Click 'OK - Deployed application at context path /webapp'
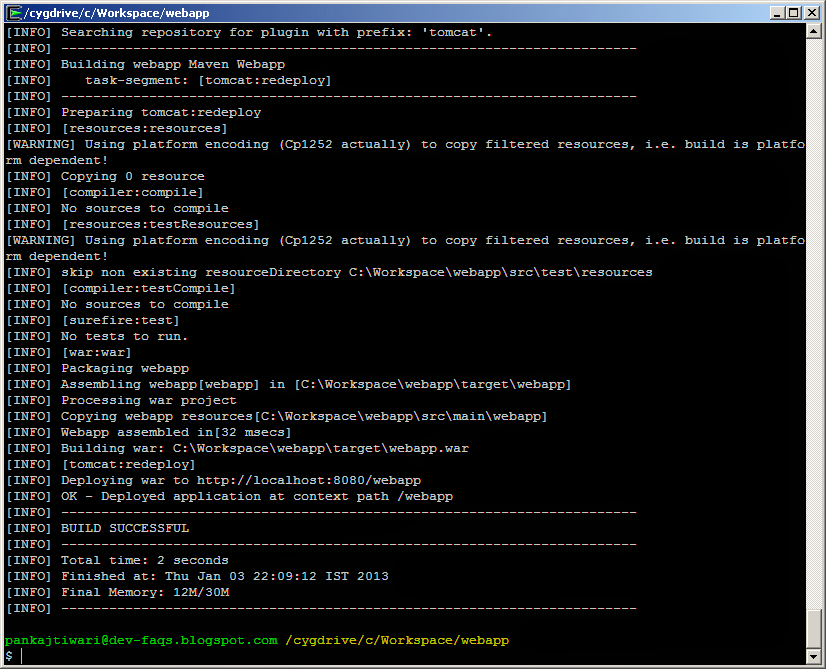 (230, 496)
